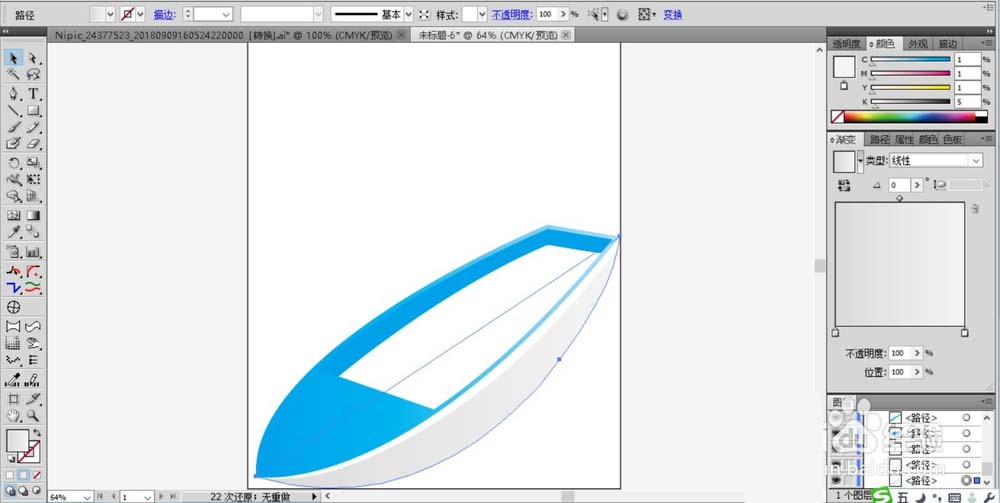
Task: Switch to the 描边 panel tab
Action: pos(948,44)
